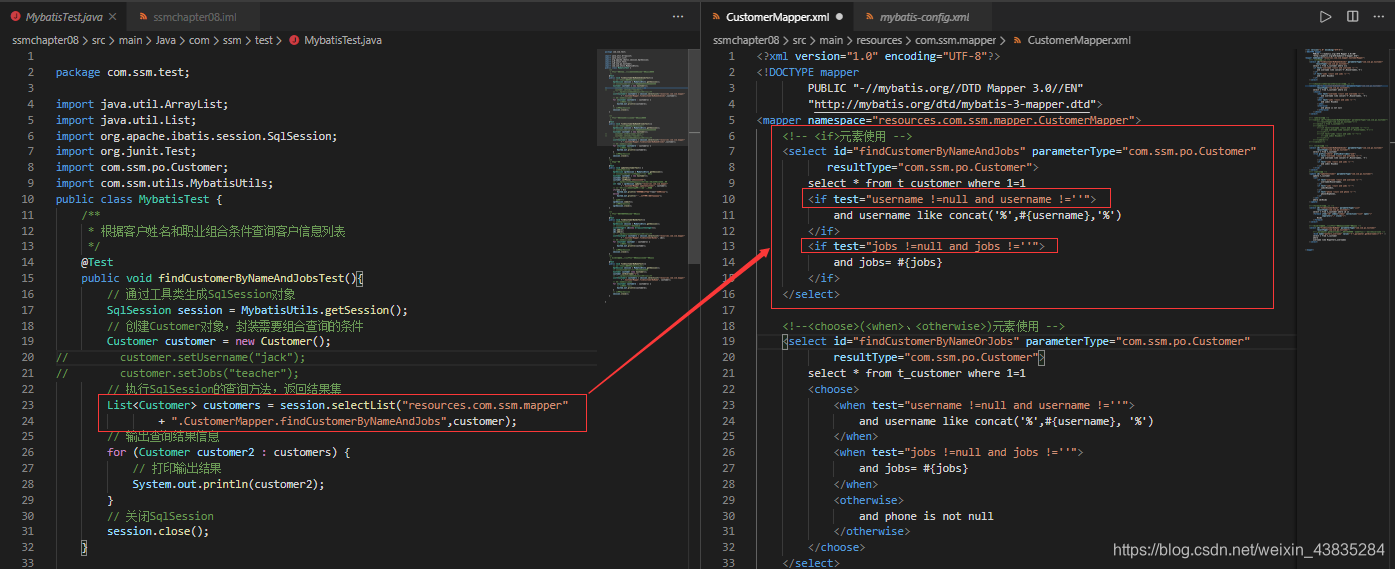Screen dimensions: 1395x569
Task: Click the '<choose>' opening tag line
Action: click(x=833, y=389)
